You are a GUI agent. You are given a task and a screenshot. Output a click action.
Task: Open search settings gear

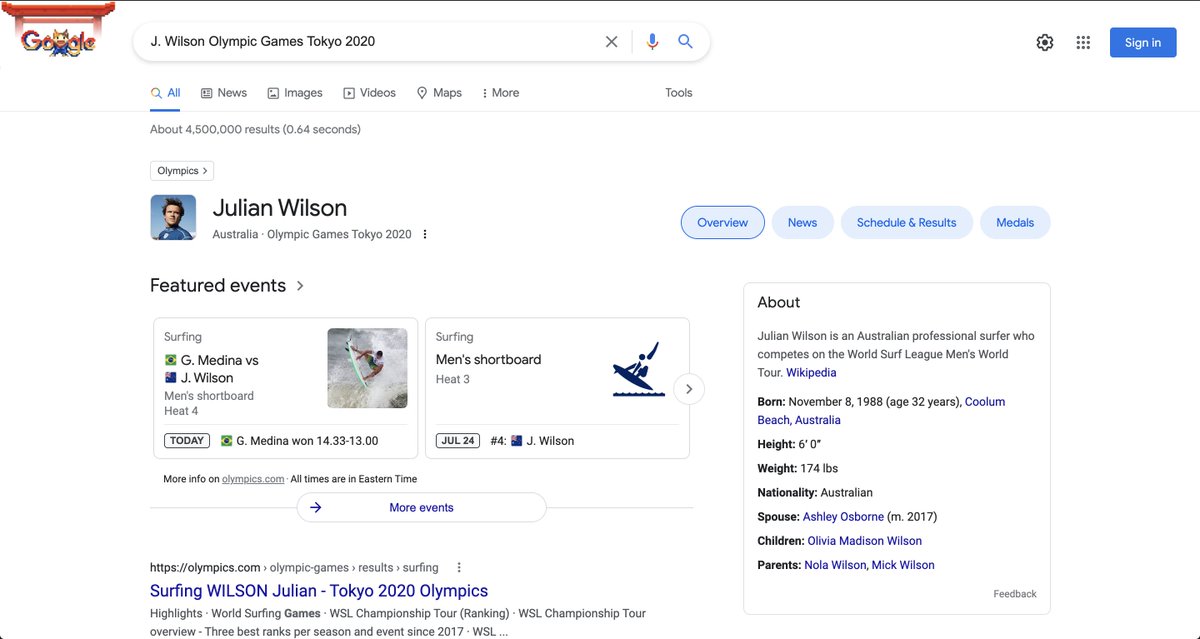1045,42
